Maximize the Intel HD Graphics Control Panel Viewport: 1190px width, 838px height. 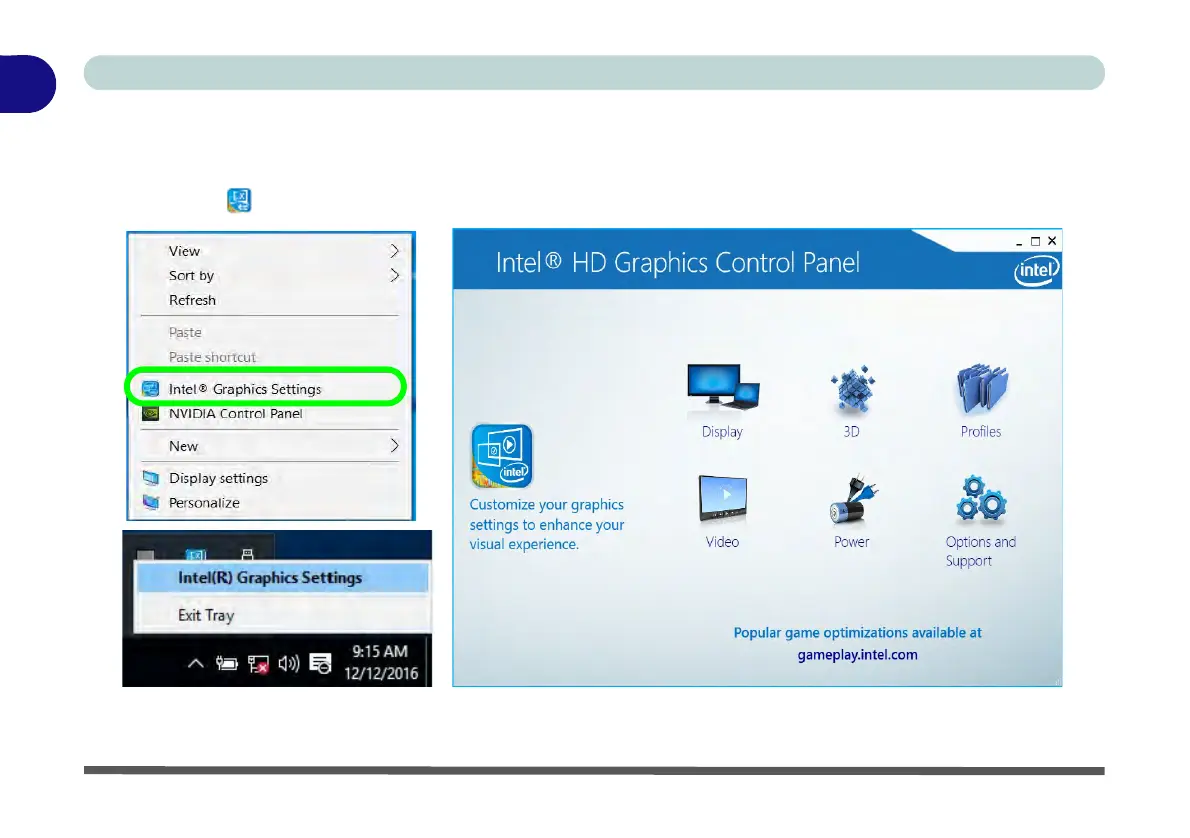tap(1035, 241)
